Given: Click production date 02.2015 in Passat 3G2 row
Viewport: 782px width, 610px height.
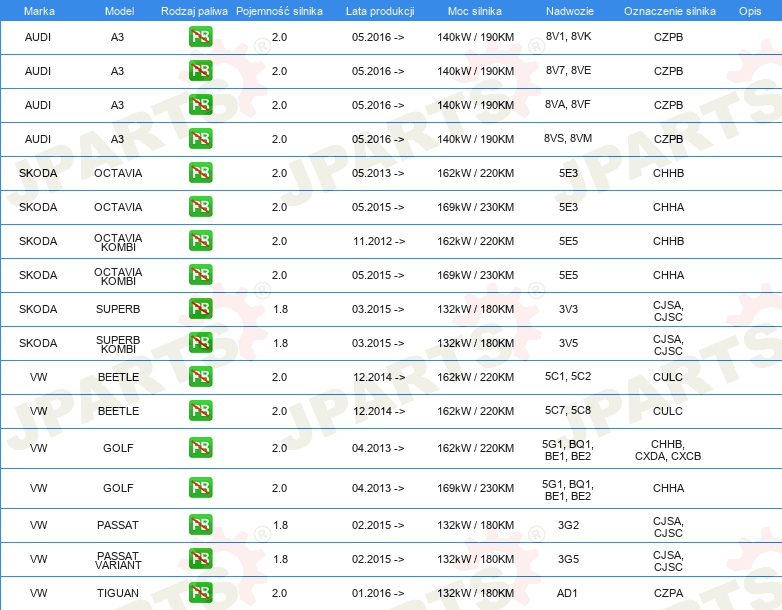Looking at the screenshot, I should [x=378, y=525].
